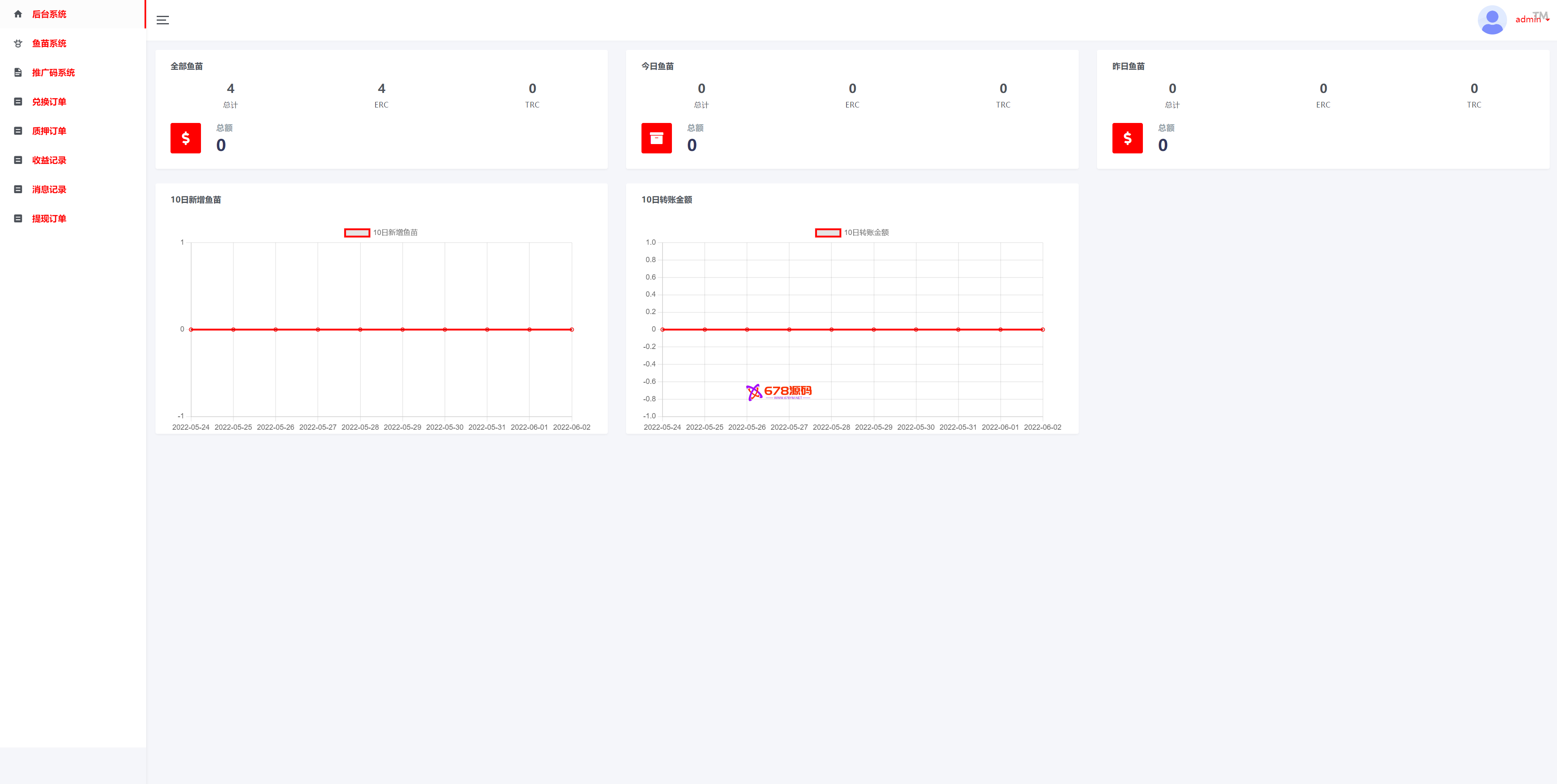This screenshot has height=784, width=1557.
Task: Click the fish fry icon beside 鱼苗系统
Action: (18, 43)
